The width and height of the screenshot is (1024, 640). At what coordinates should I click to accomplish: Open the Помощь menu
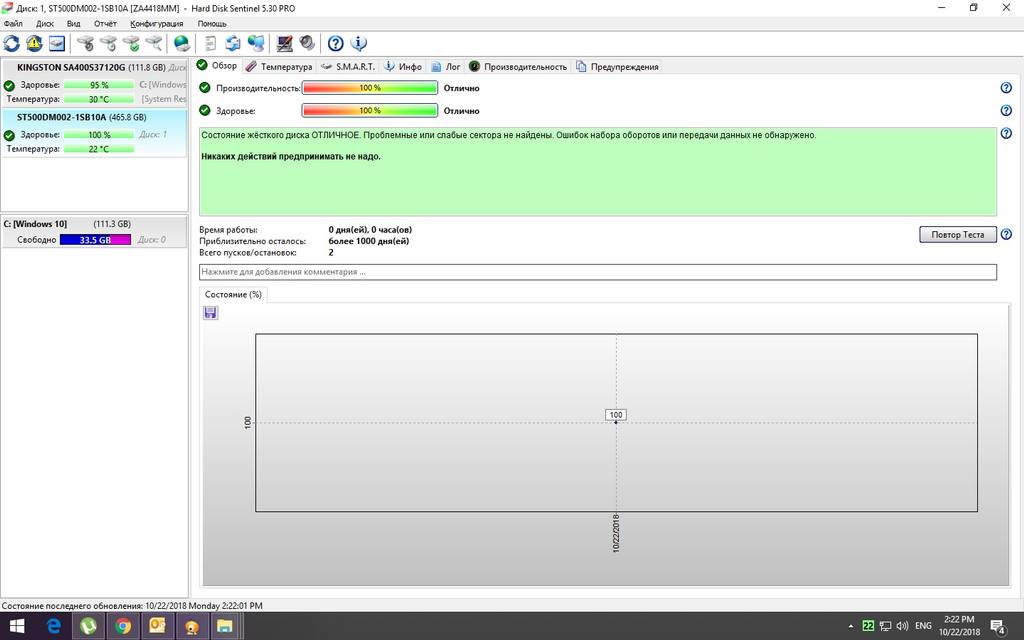(x=212, y=24)
